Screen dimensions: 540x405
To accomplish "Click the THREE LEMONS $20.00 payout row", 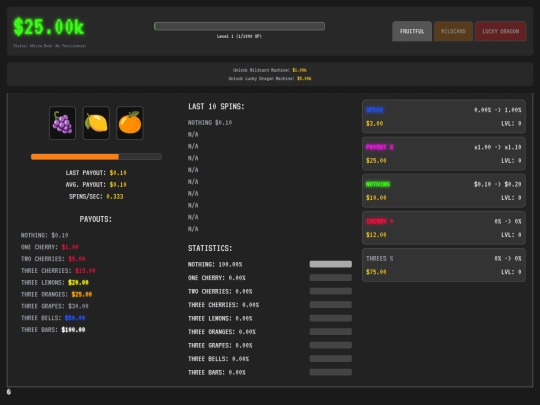I will pos(55,282).
